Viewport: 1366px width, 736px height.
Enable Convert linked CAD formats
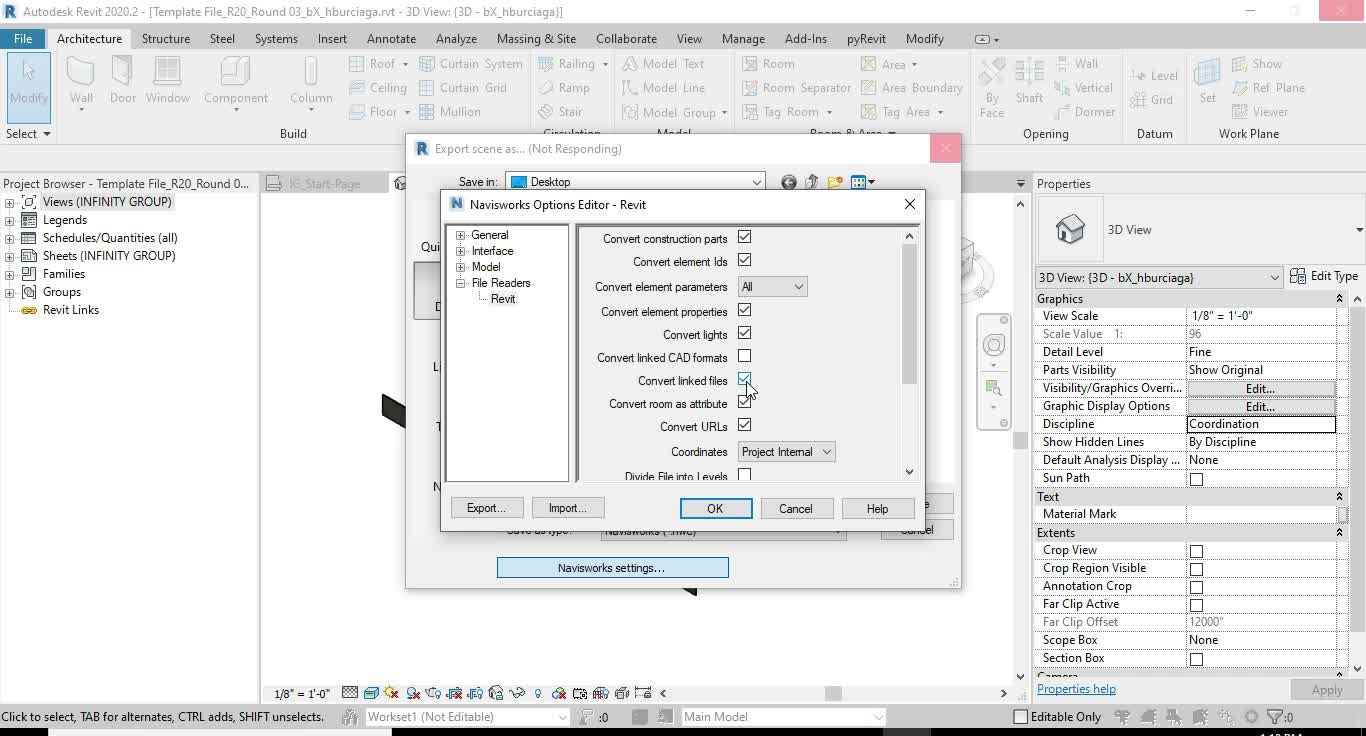744,356
